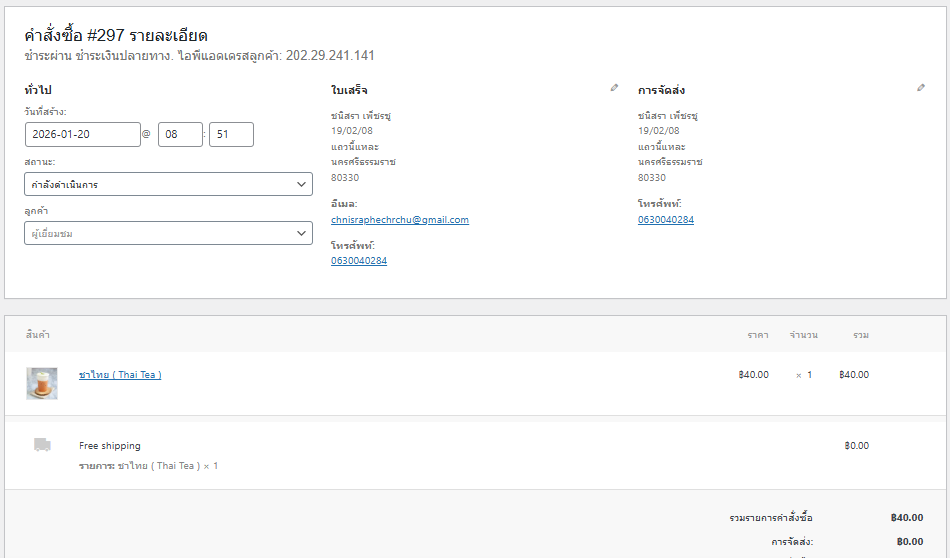The width and height of the screenshot is (950, 558).
Task: Expand the ลูกค้า customer dropdown
Action: (x=168, y=233)
